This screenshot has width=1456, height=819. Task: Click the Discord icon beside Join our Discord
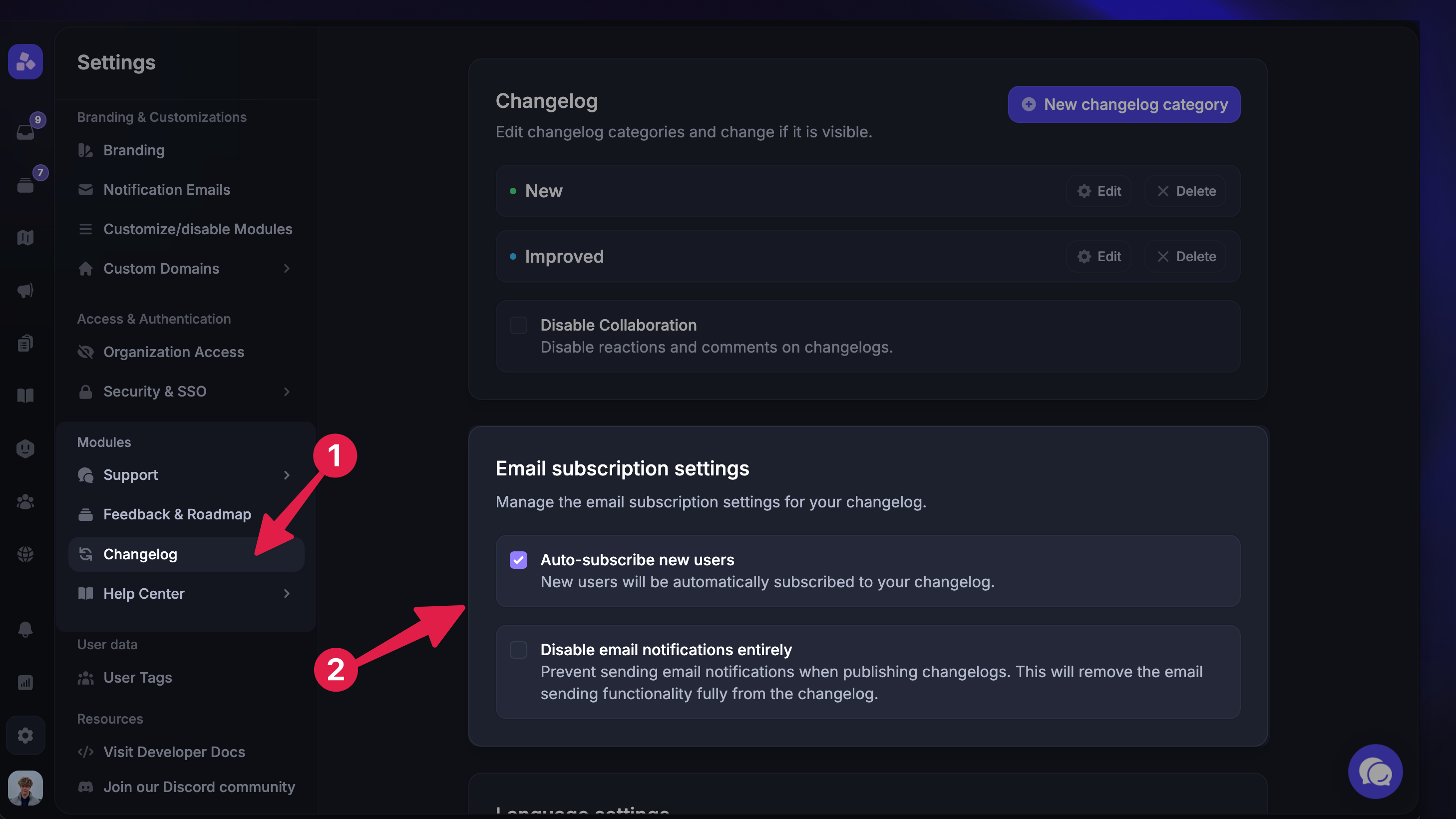point(85,787)
